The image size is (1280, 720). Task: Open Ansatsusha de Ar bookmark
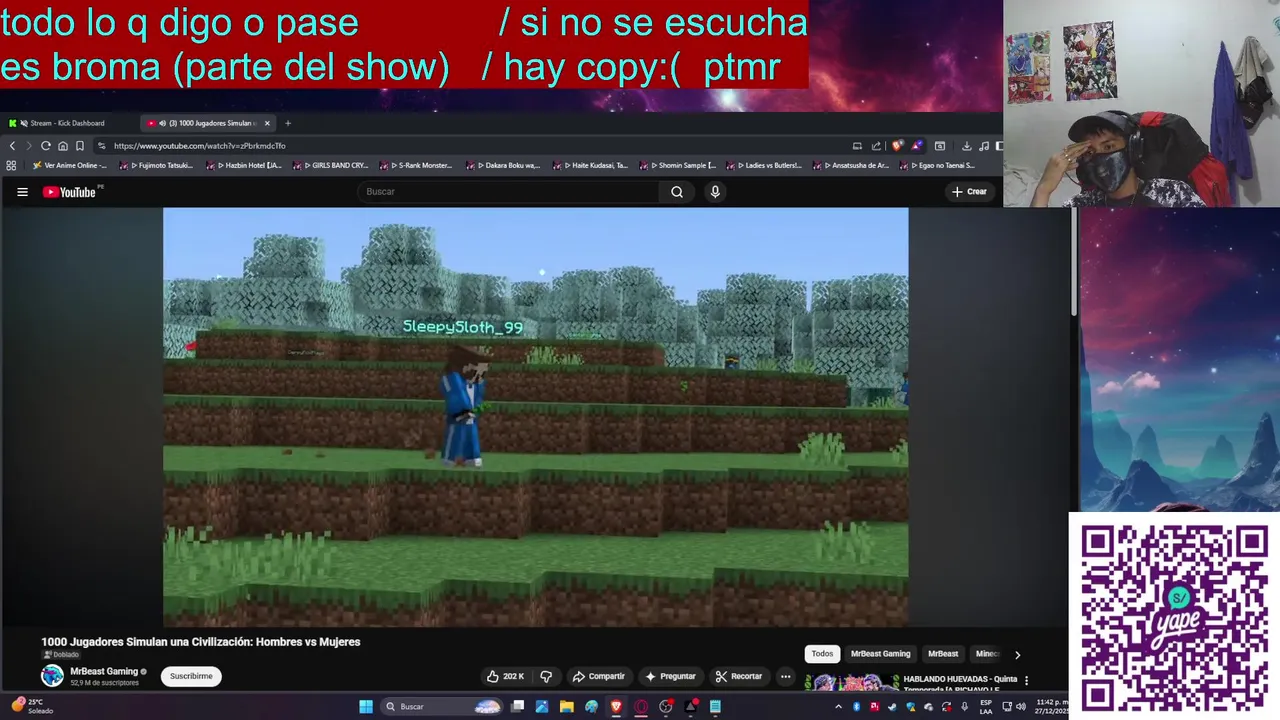(851, 166)
